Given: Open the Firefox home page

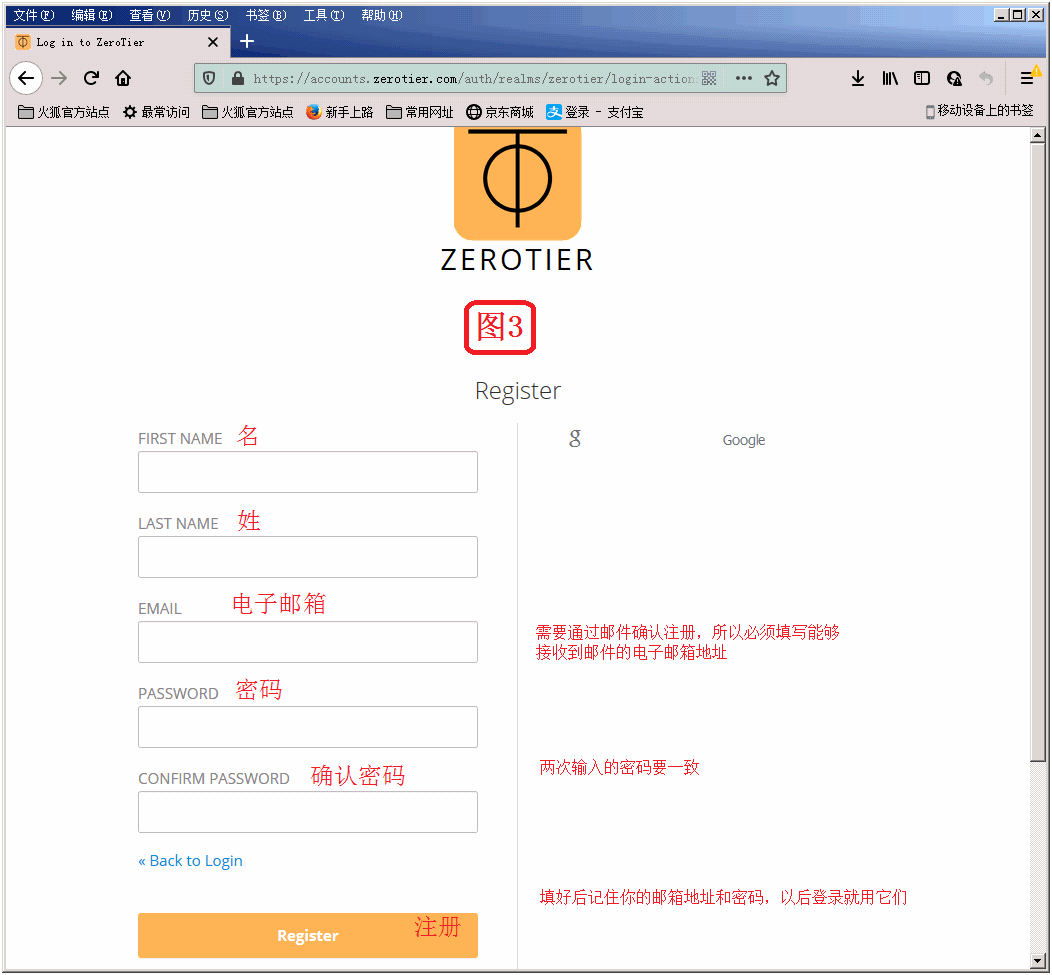Looking at the screenshot, I should (123, 79).
